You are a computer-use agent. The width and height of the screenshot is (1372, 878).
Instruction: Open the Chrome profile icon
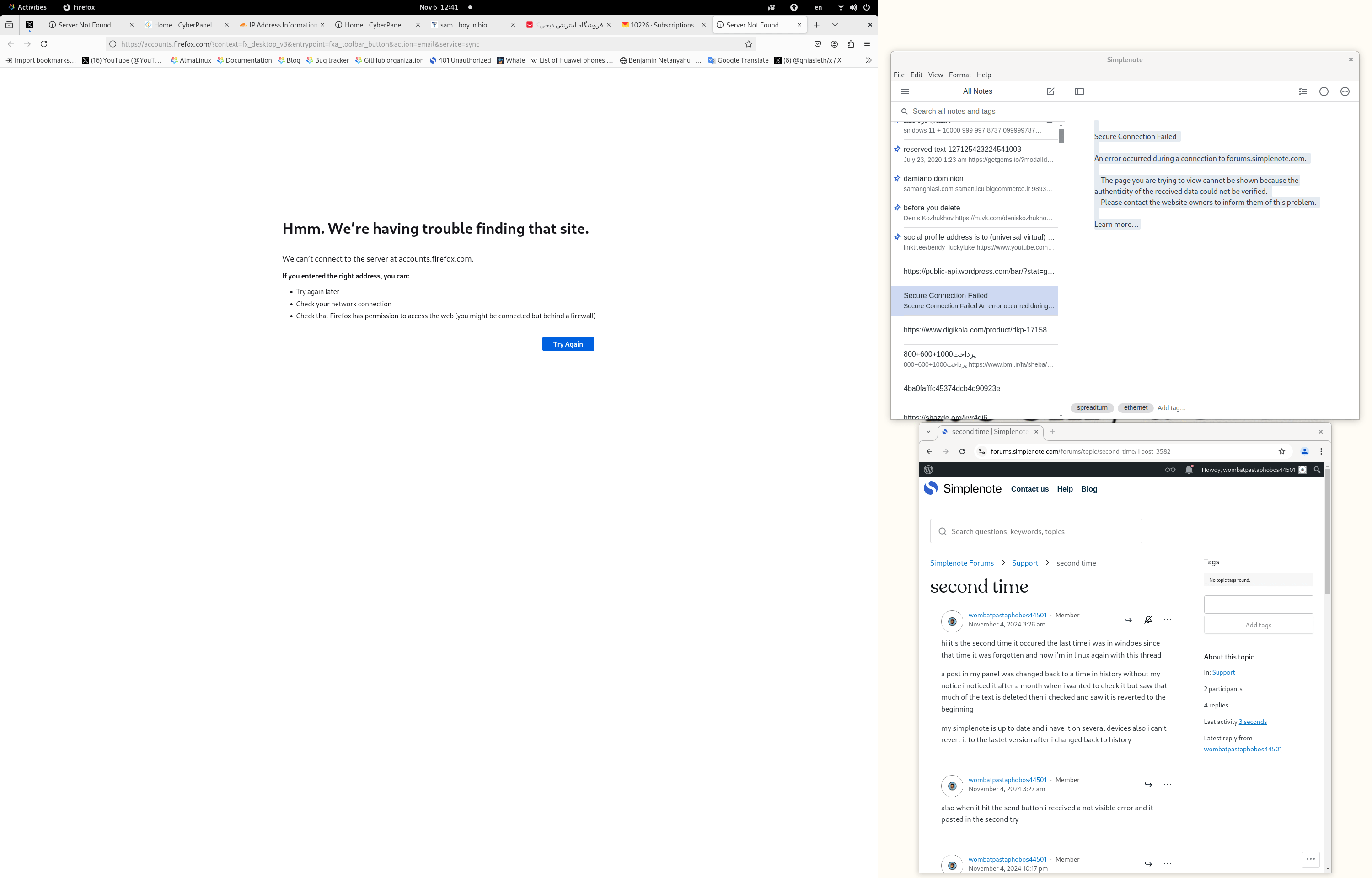pos(1304,451)
